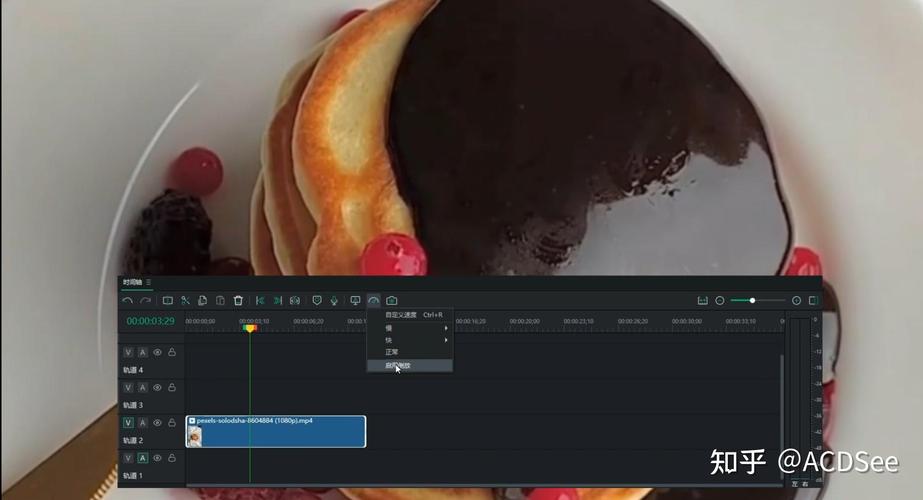
Task: Click the 00:00:03:29 timecode display
Action: click(151, 321)
